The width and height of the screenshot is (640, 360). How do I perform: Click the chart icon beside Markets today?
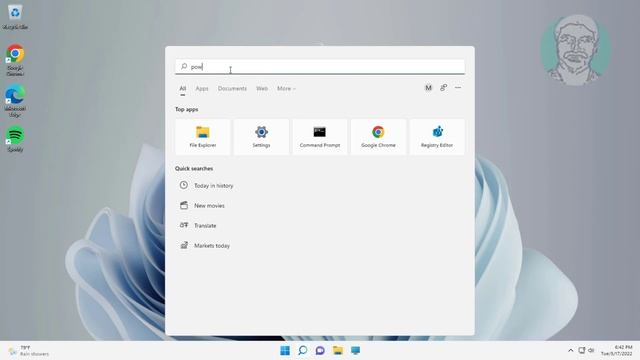tap(184, 245)
